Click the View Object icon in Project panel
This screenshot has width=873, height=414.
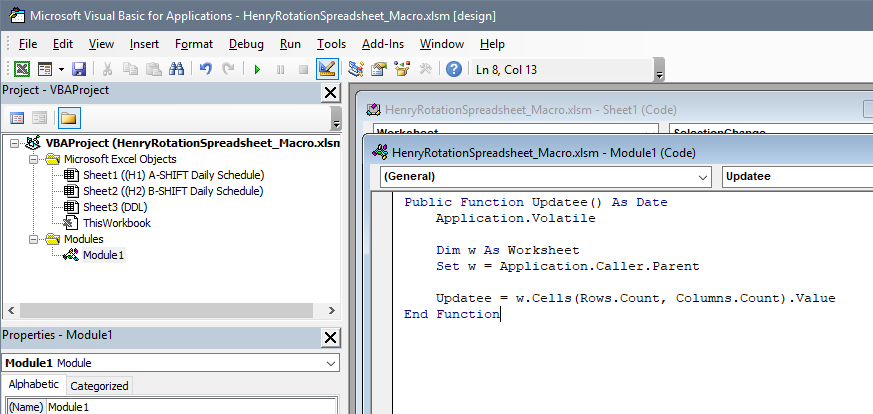[40, 118]
